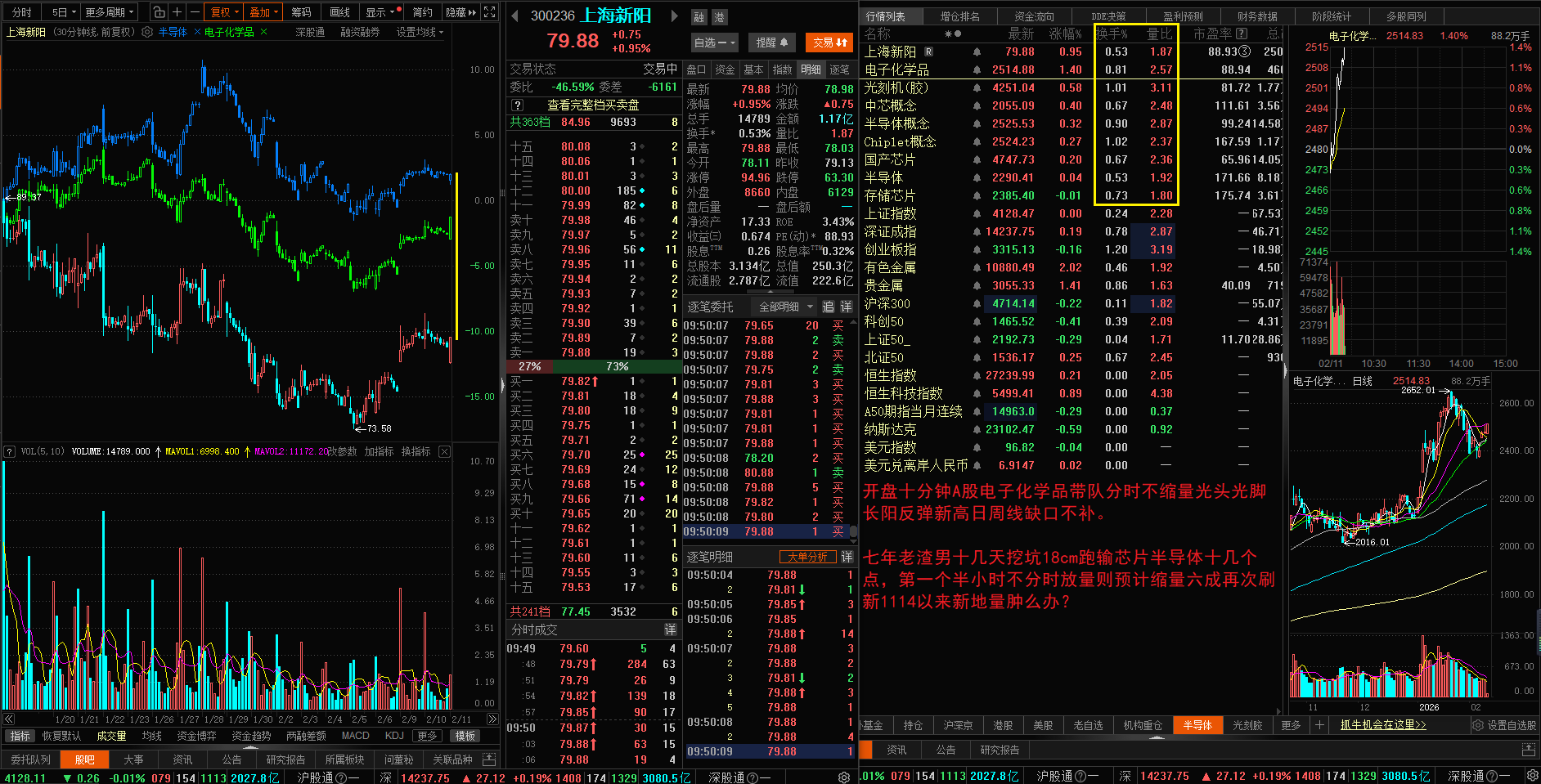
Task: Open the 5日 period dropdown
Action: 64,12
